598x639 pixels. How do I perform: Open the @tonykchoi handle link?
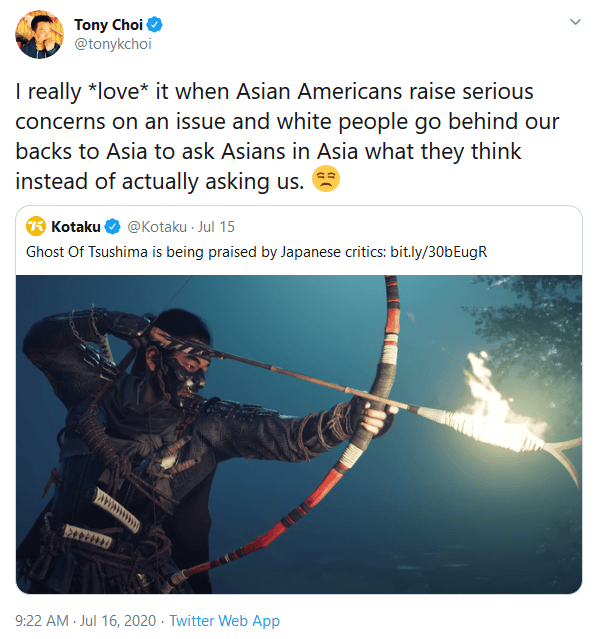(113, 44)
